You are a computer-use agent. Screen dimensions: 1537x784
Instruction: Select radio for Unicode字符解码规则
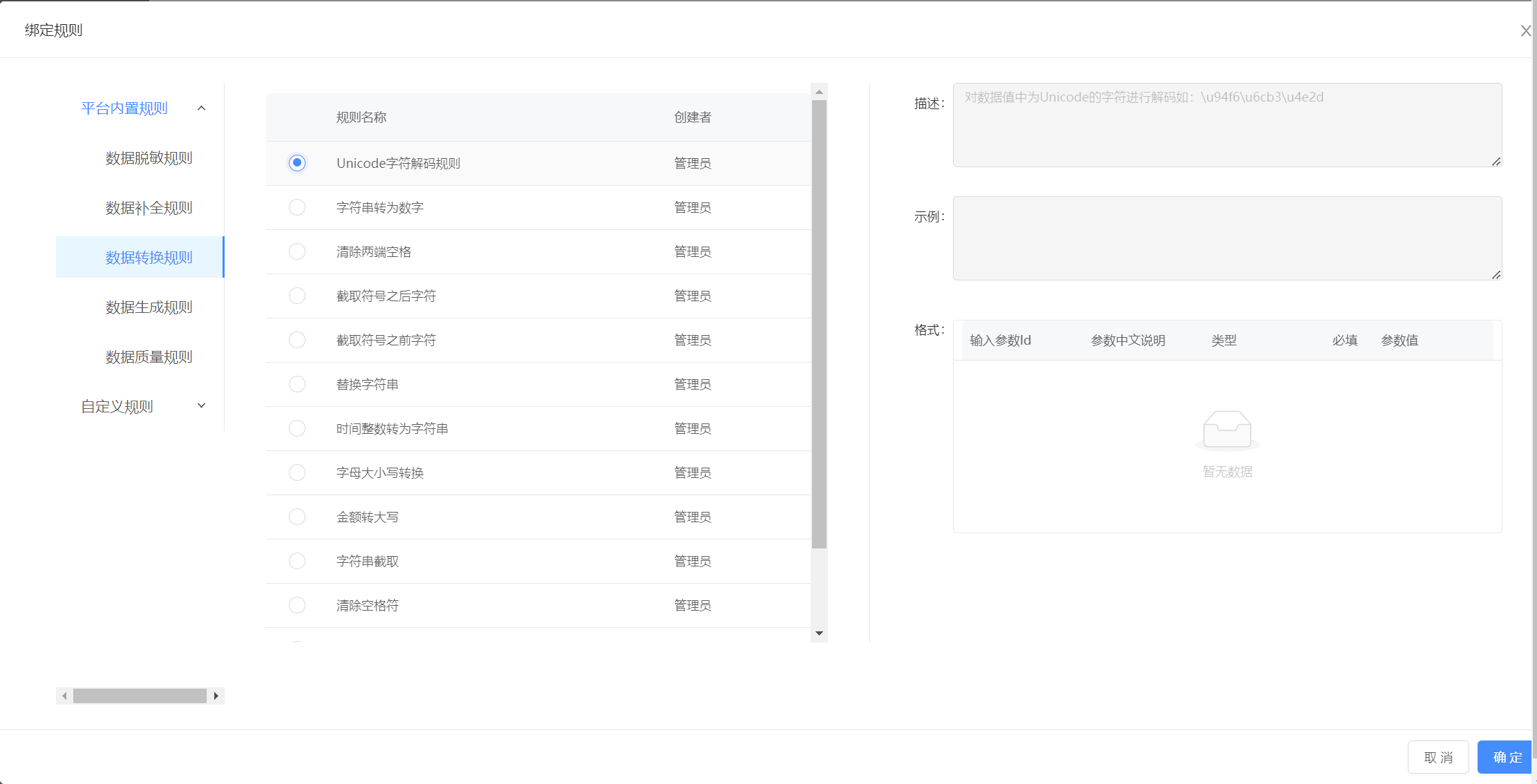pos(297,163)
